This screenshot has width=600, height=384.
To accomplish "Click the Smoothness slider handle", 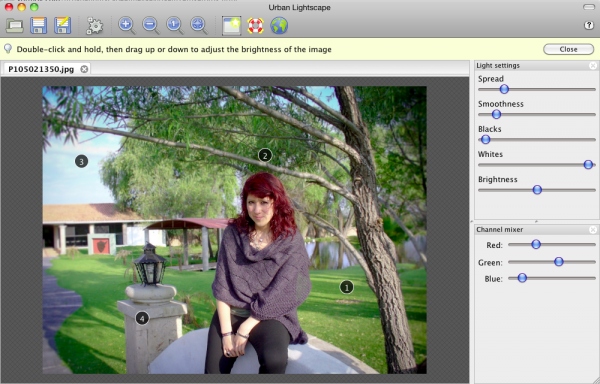I will [x=496, y=114].
